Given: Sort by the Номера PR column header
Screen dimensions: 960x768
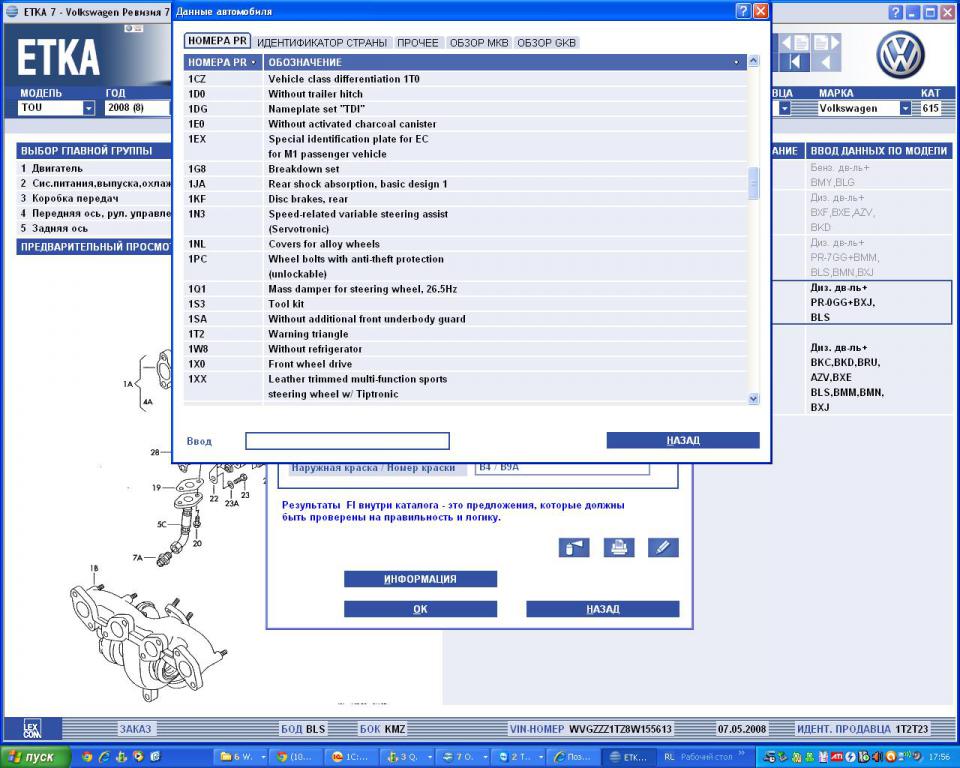Looking at the screenshot, I should coord(223,62).
